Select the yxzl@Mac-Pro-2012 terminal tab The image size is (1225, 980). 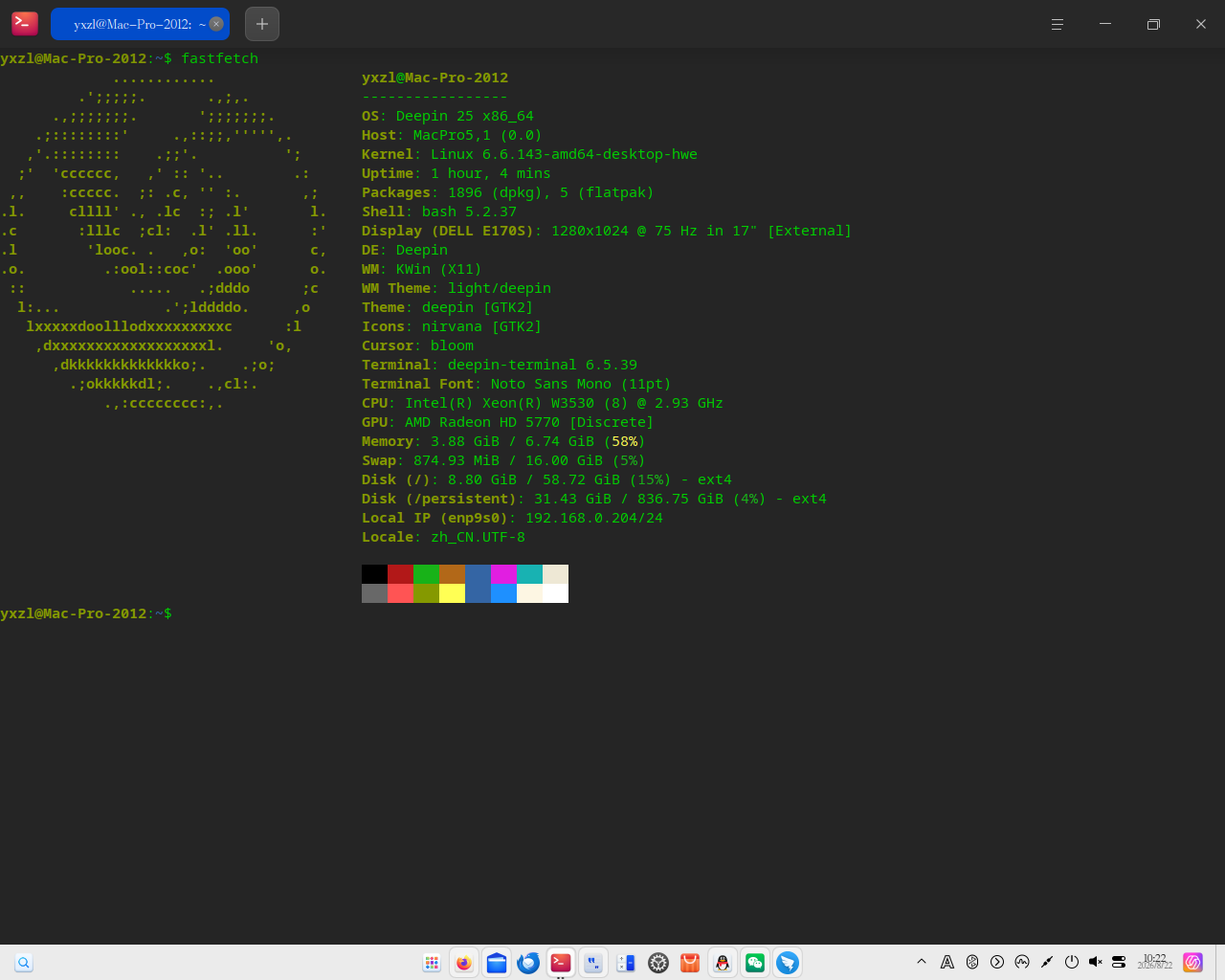140,24
